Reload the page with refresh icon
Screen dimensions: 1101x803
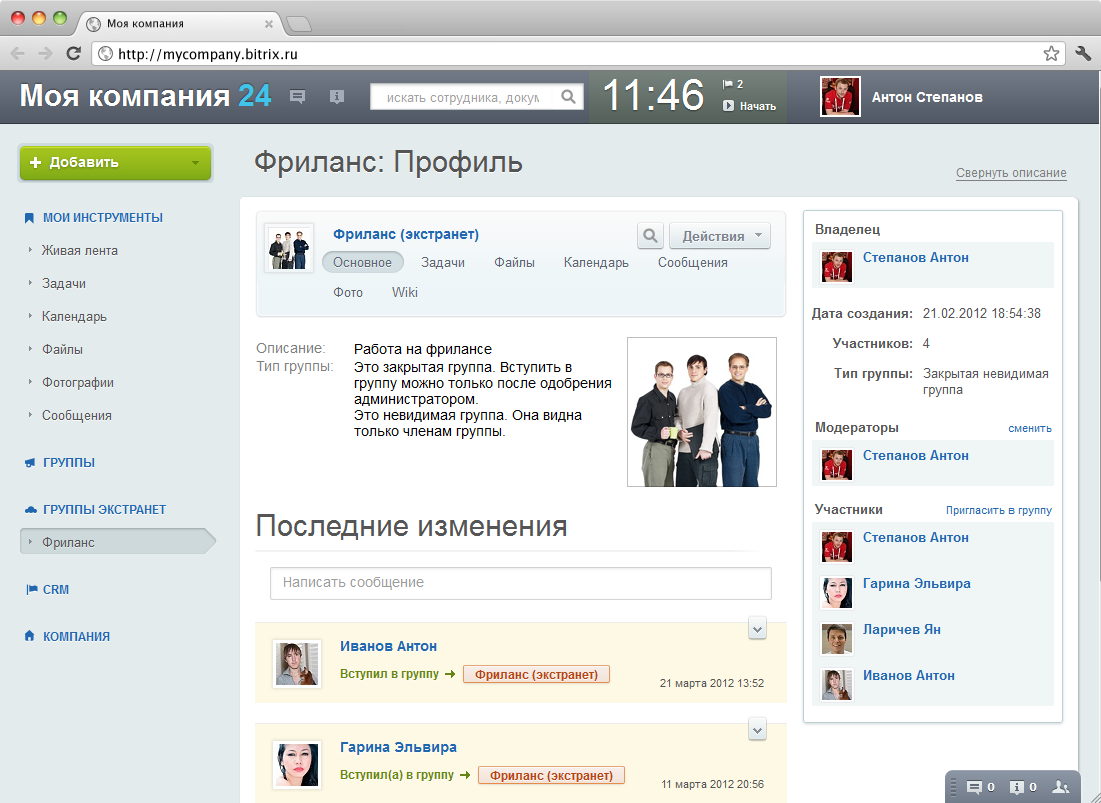(x=73, y=53)
